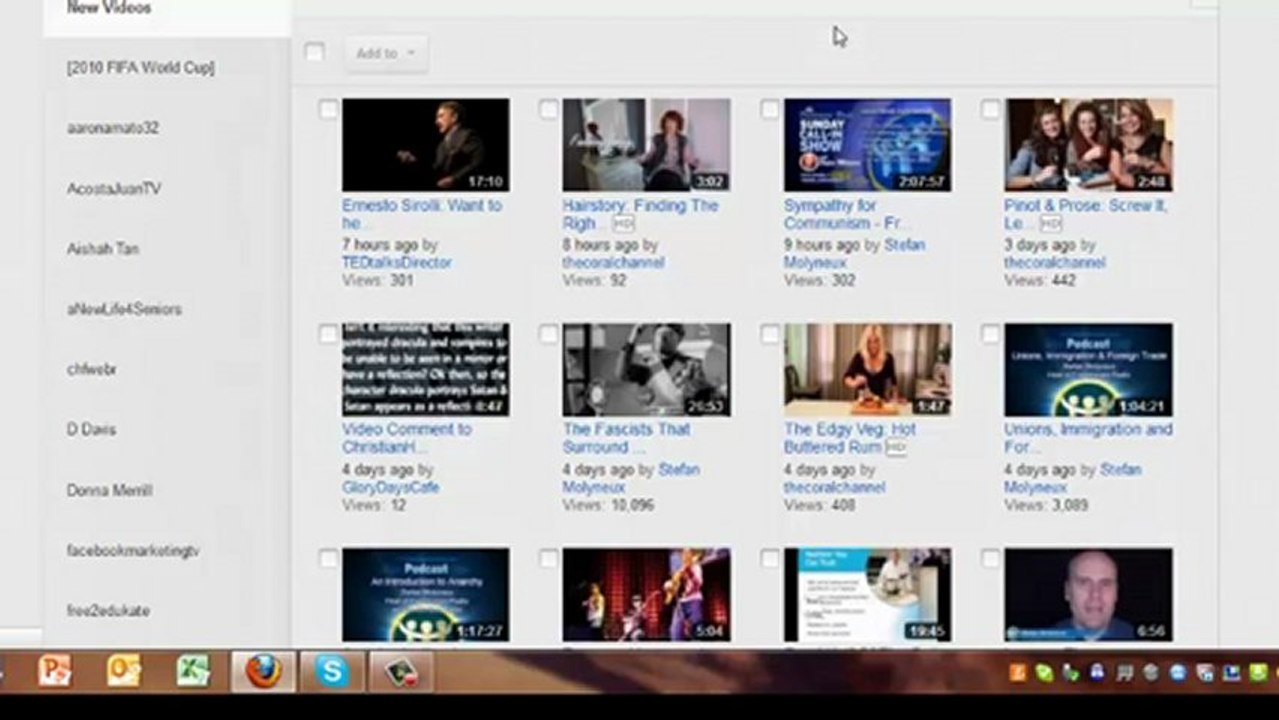Click the 26:53 Fascists That Surround thumbnail

click(x=646, y=369)
